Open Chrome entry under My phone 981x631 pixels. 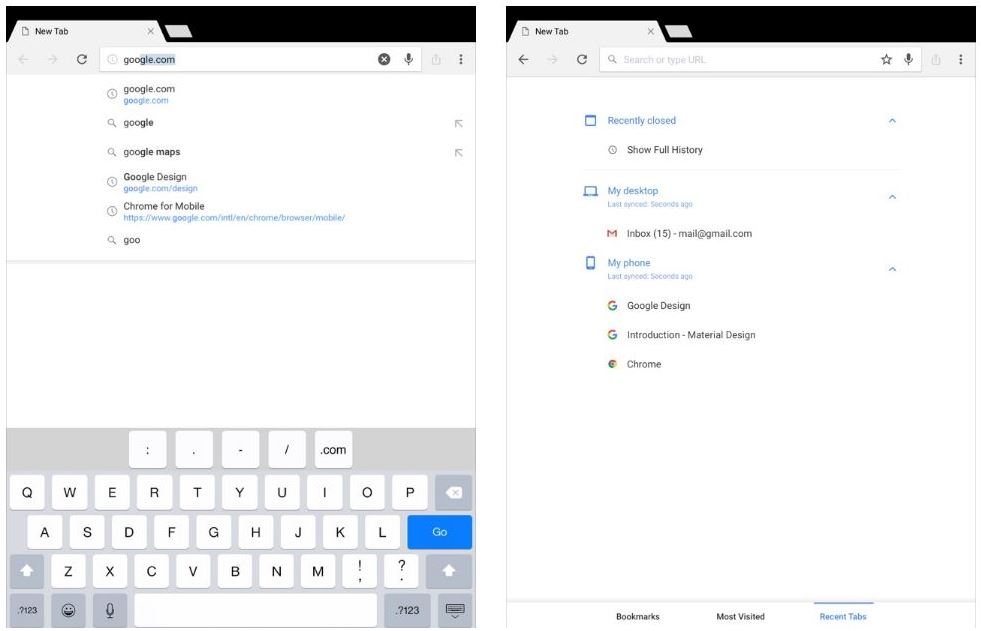pos(644,365)
